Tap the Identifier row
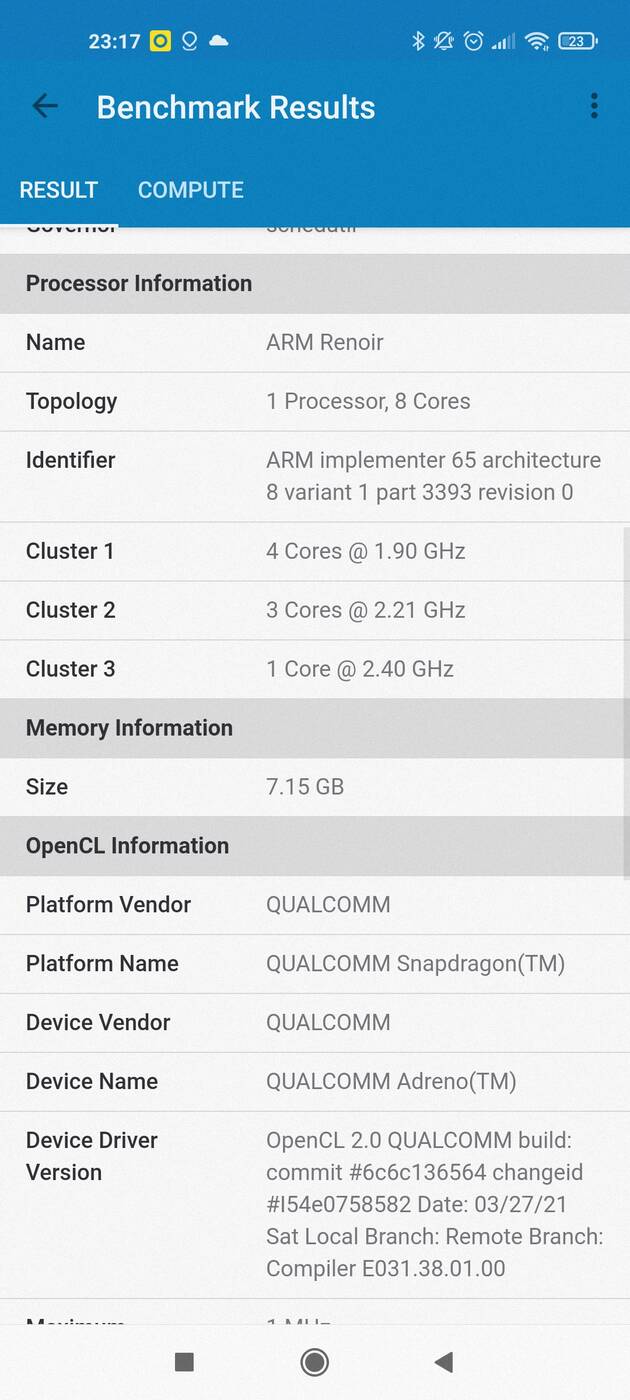Screen dimensions: 630x1400 [x=315, y=476]
